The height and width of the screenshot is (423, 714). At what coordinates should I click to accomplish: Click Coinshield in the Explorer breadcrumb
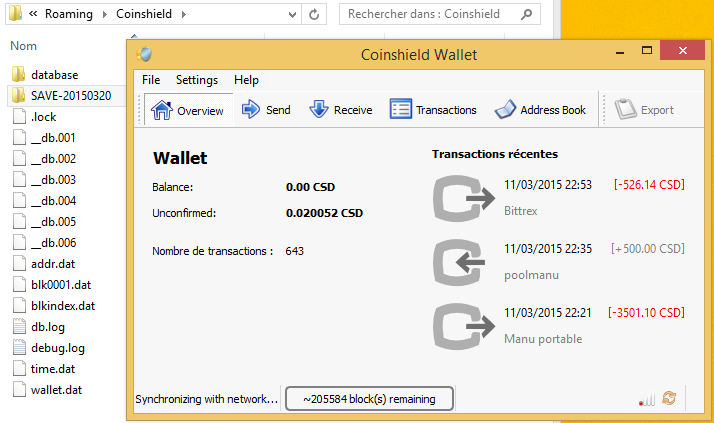coord(144,14)
